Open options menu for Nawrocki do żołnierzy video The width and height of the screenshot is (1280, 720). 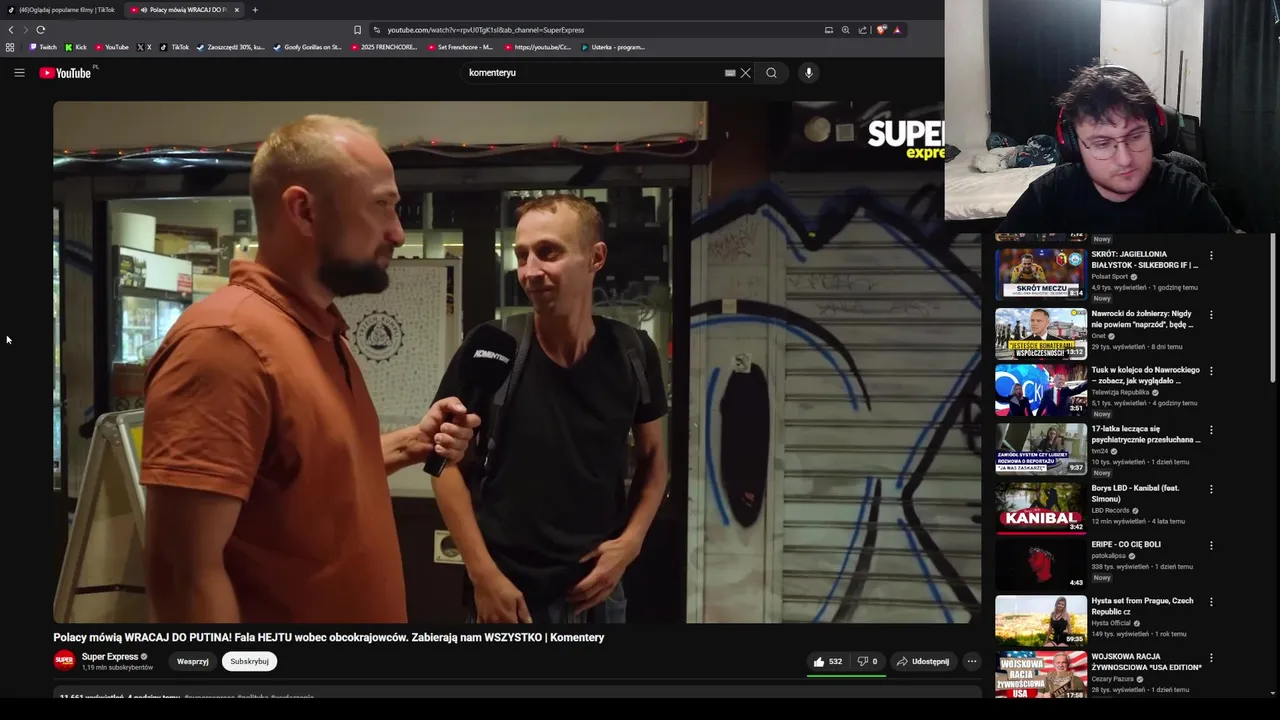click(1211, 315)
